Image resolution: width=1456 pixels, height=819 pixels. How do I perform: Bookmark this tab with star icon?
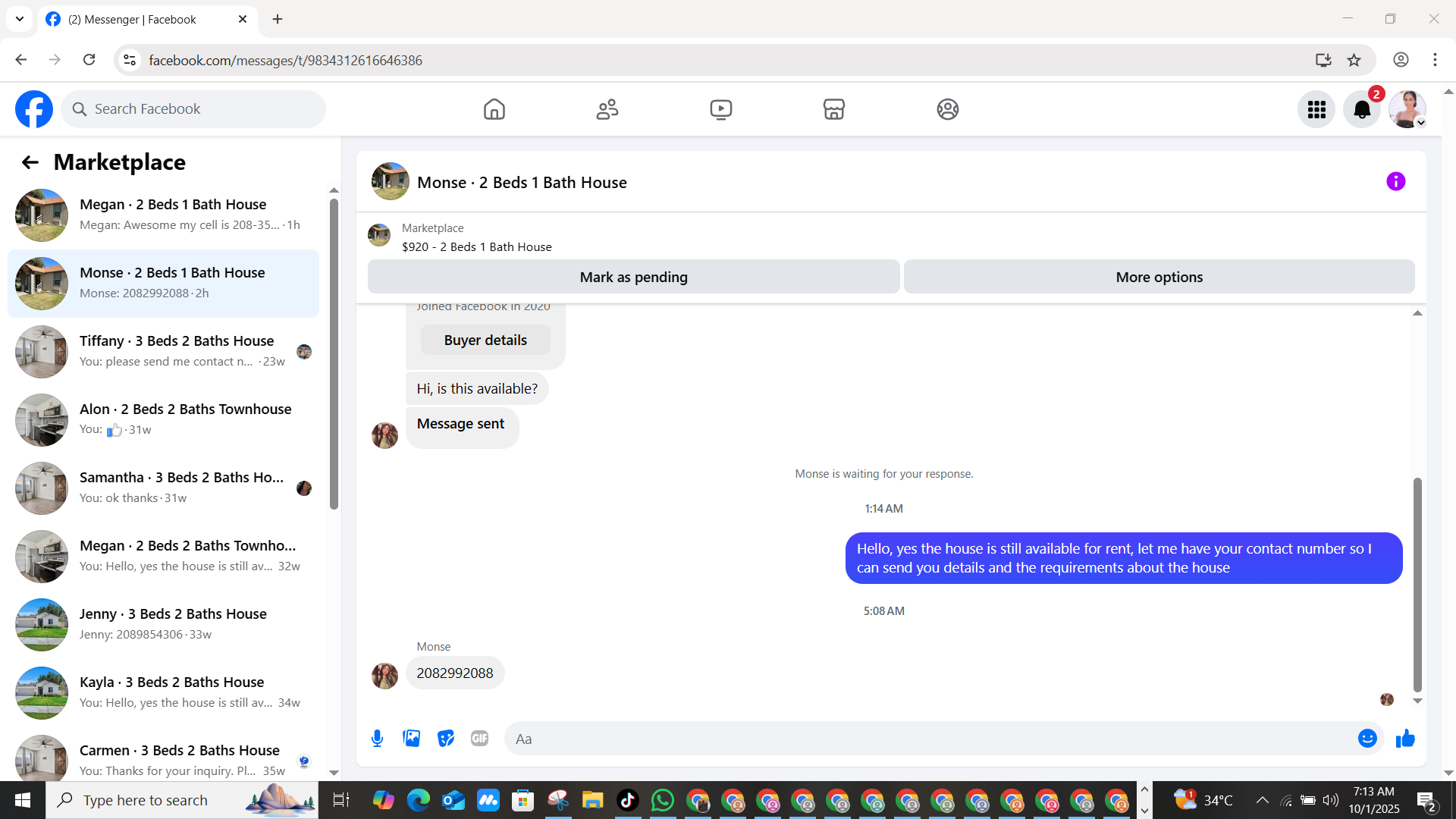point(1354,60)
